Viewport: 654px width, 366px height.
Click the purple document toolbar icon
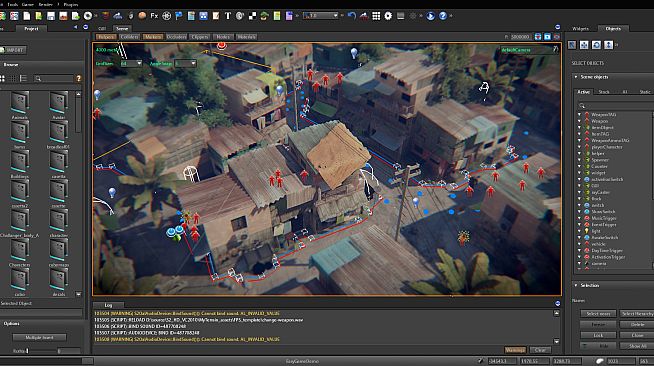click(x=289, y=16)
